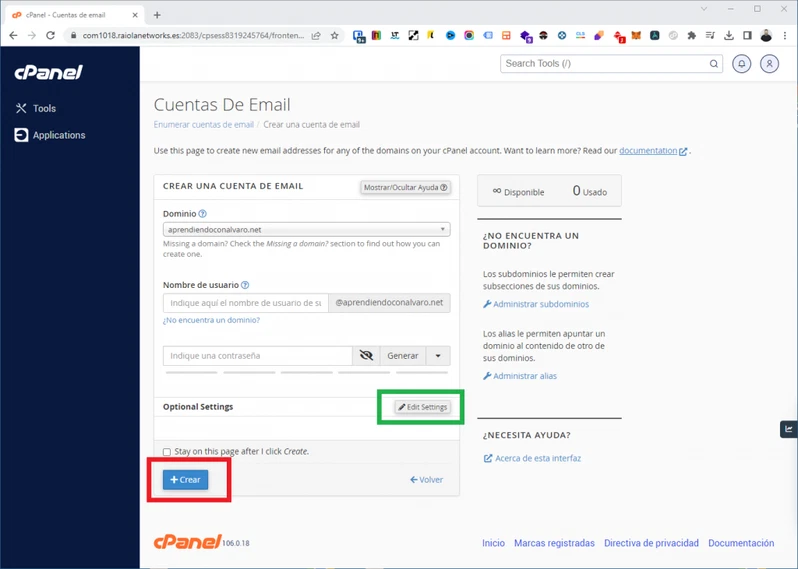Click the blue Crear button

(x=186, y=480)
